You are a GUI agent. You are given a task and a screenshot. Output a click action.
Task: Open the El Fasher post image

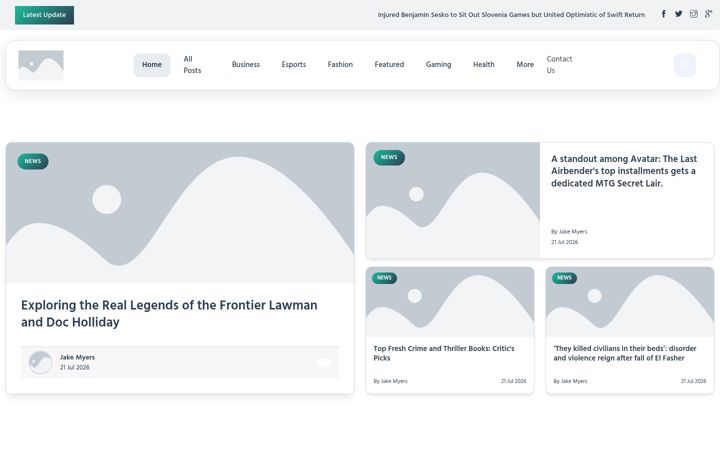(630, 302)
